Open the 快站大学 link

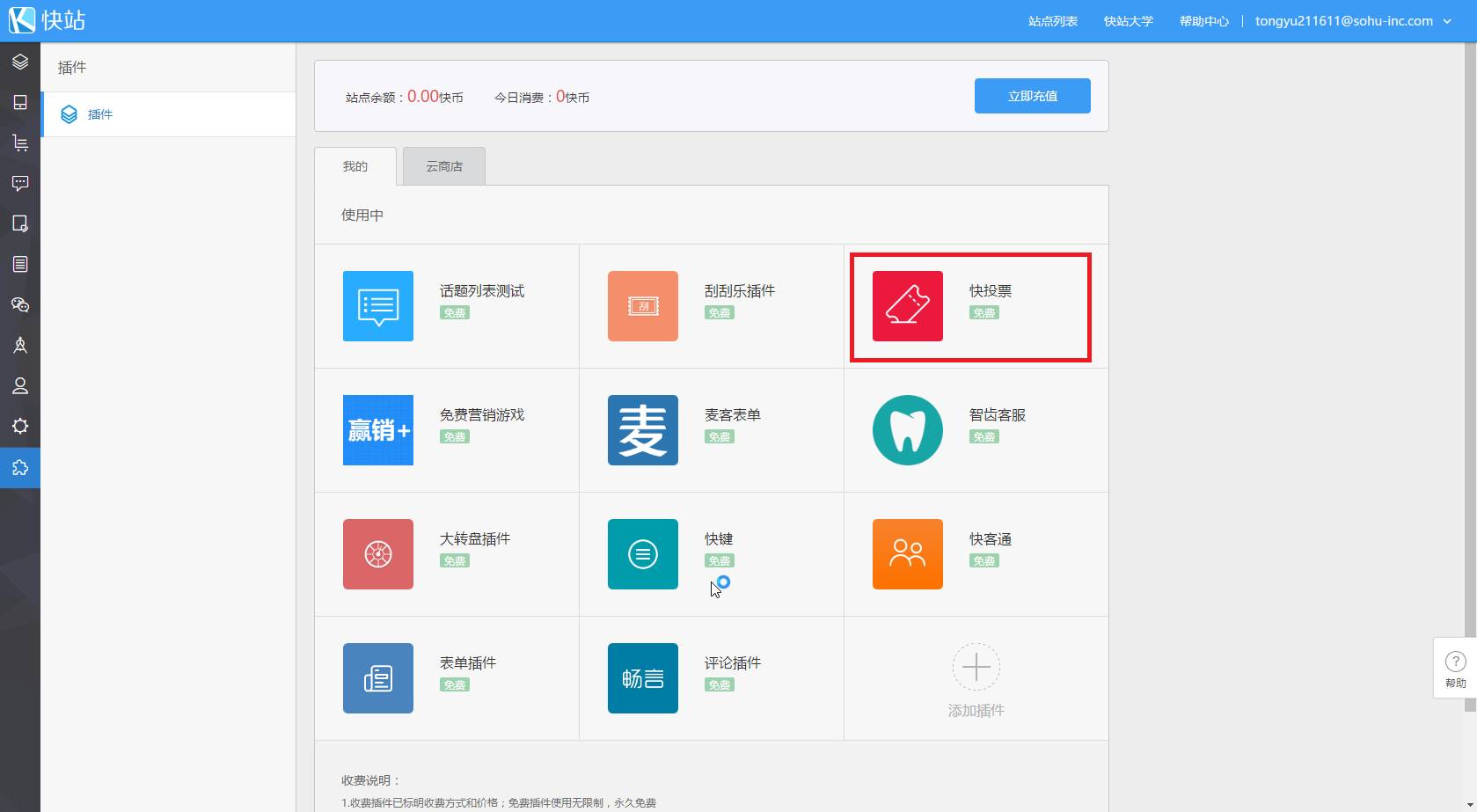pos(1129,21)
